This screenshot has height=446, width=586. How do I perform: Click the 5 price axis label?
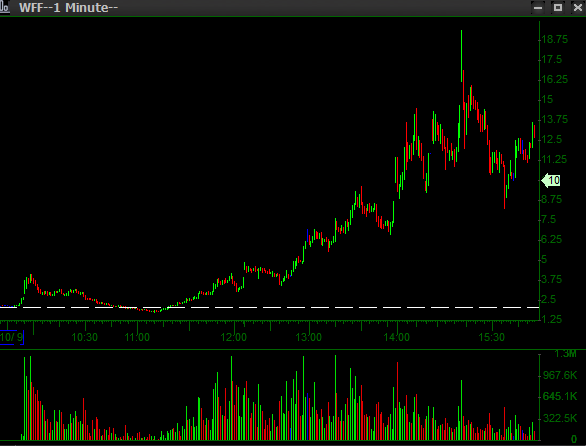click(x=545, y=259)
